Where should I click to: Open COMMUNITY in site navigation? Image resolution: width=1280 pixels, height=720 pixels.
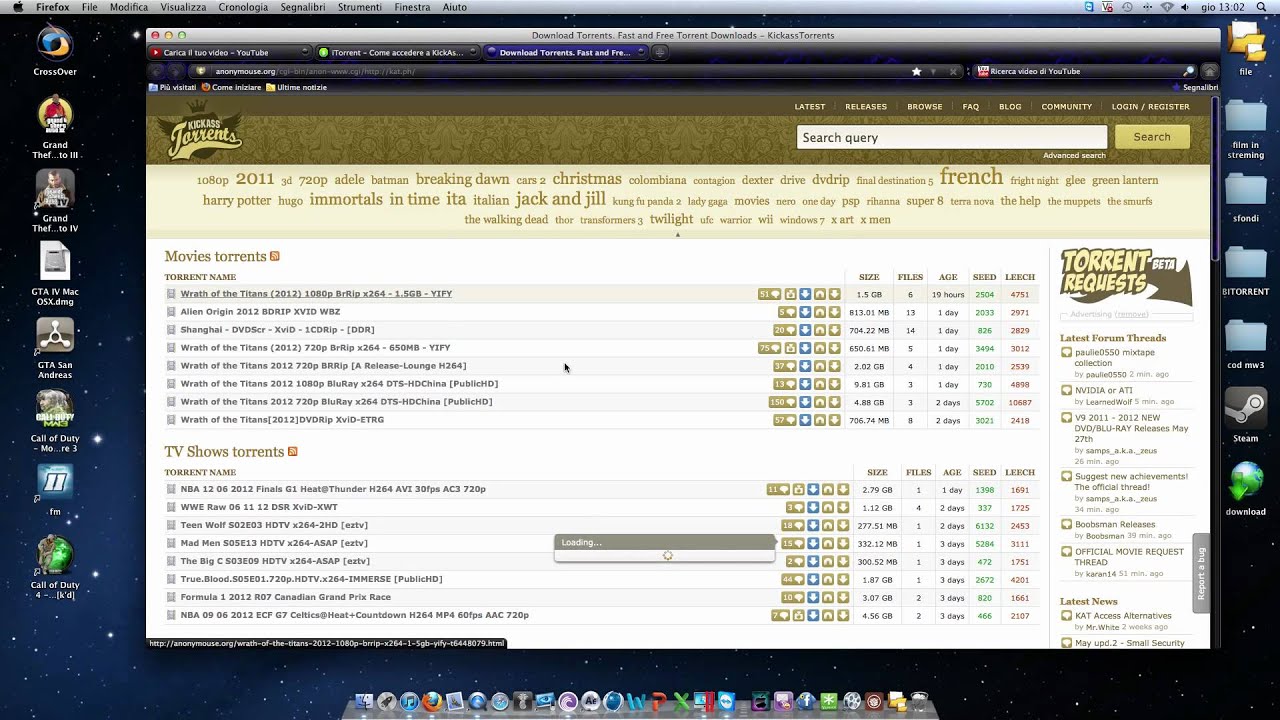click(1067, 107)
